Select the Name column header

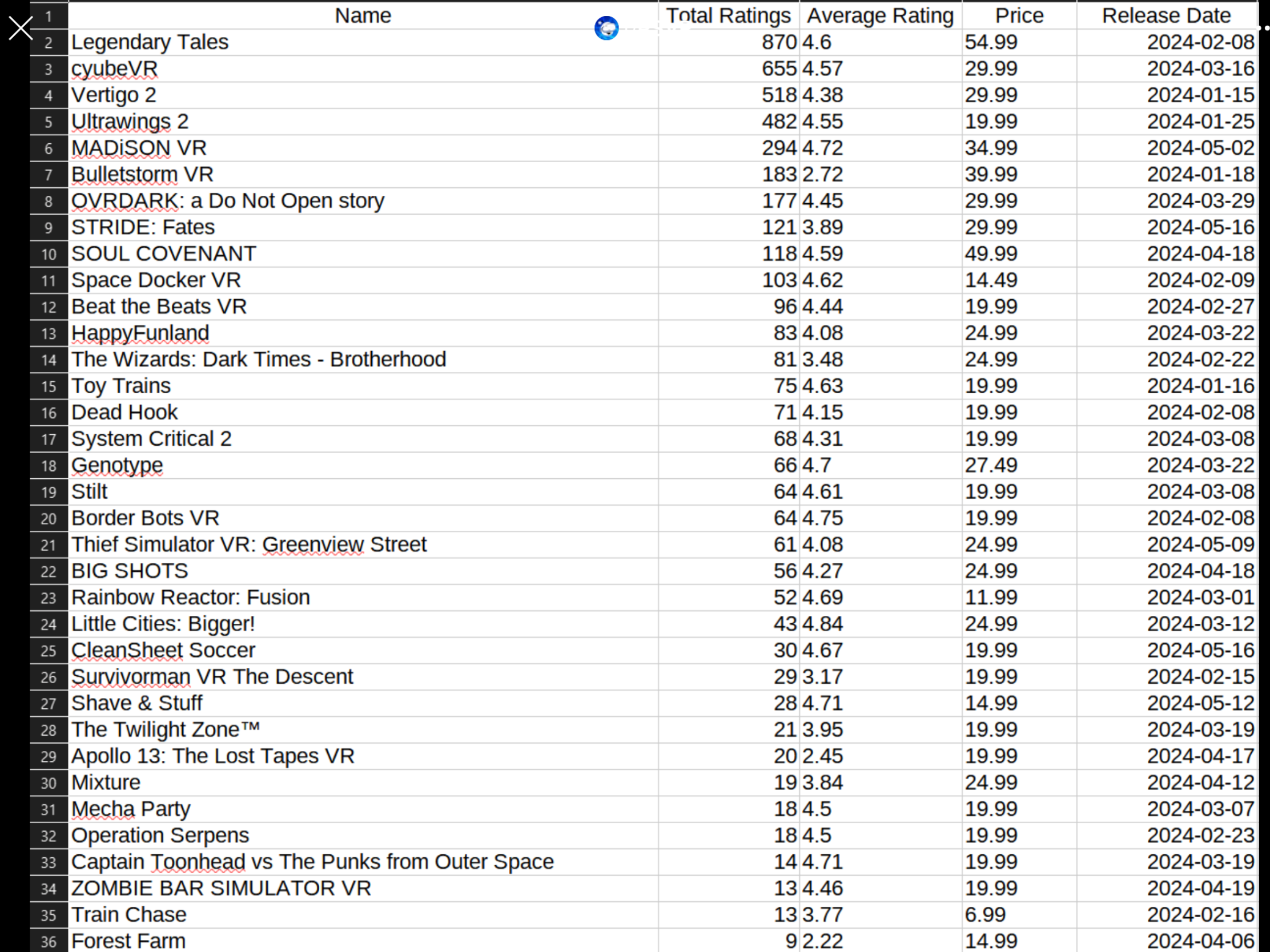coord(363,15)
